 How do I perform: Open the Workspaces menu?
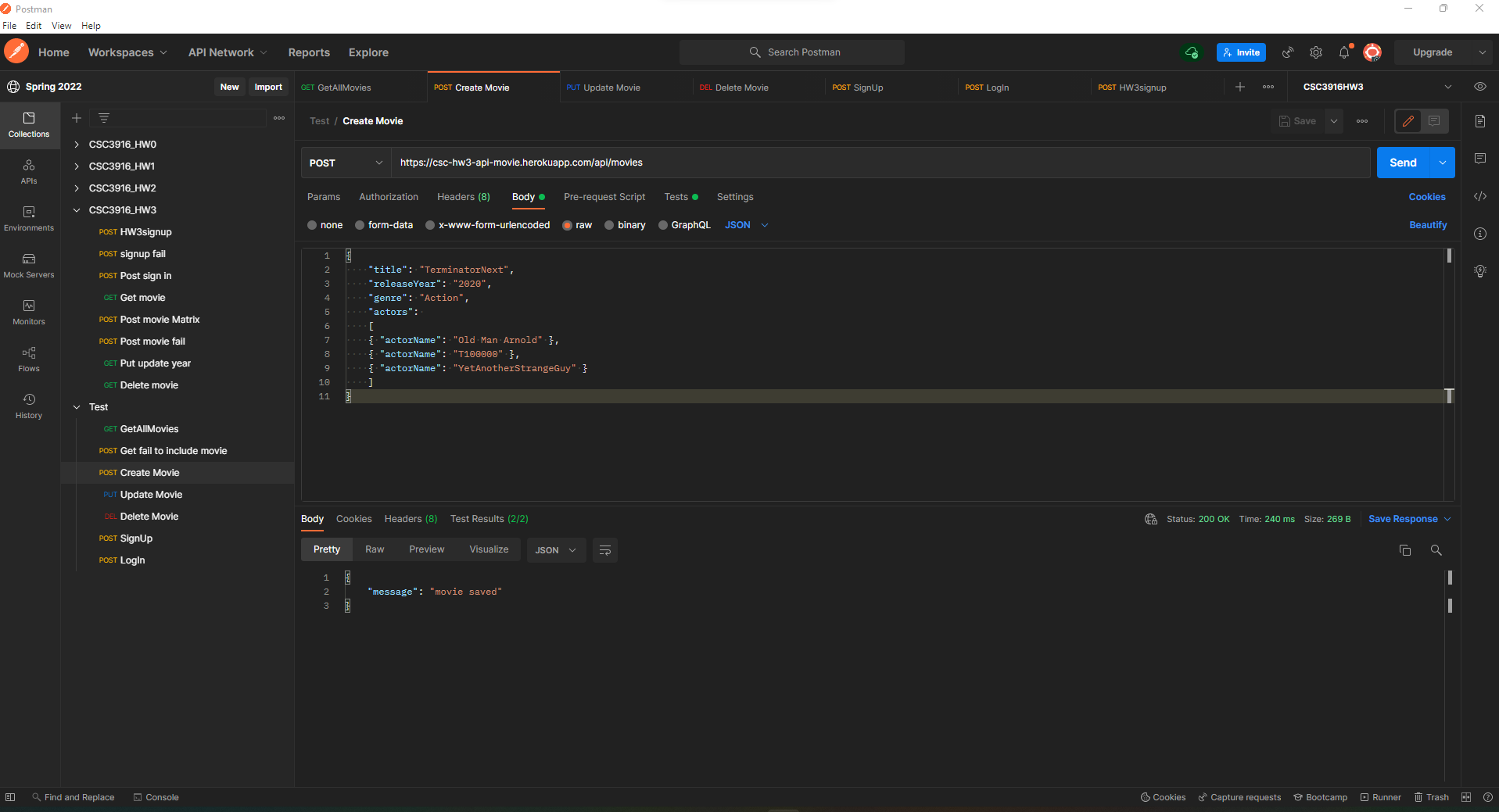(127, 52)
